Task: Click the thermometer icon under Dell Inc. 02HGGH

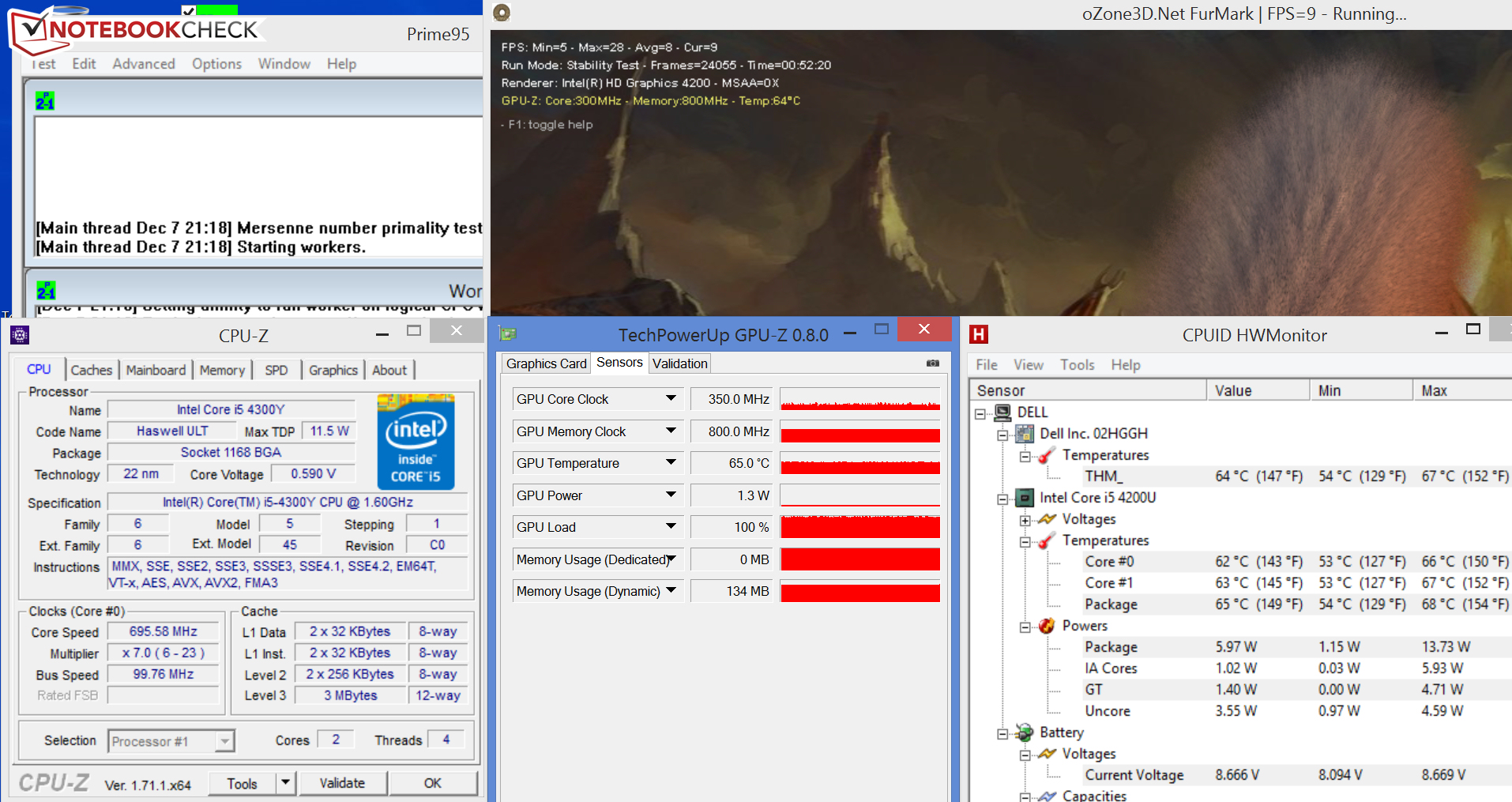Action: pyautogui.click(x=1047, y=455)
